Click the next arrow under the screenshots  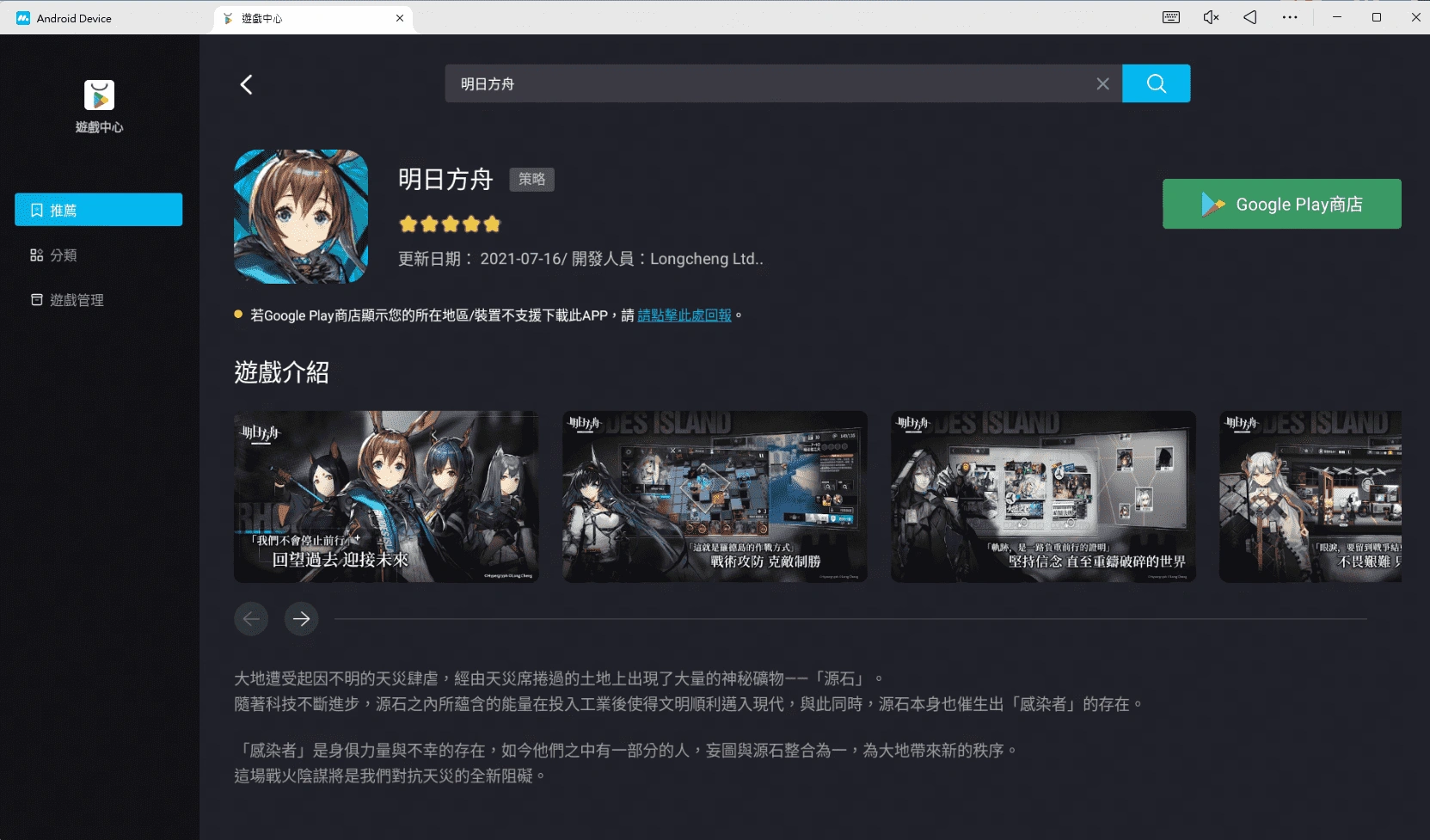click(301, 618)
